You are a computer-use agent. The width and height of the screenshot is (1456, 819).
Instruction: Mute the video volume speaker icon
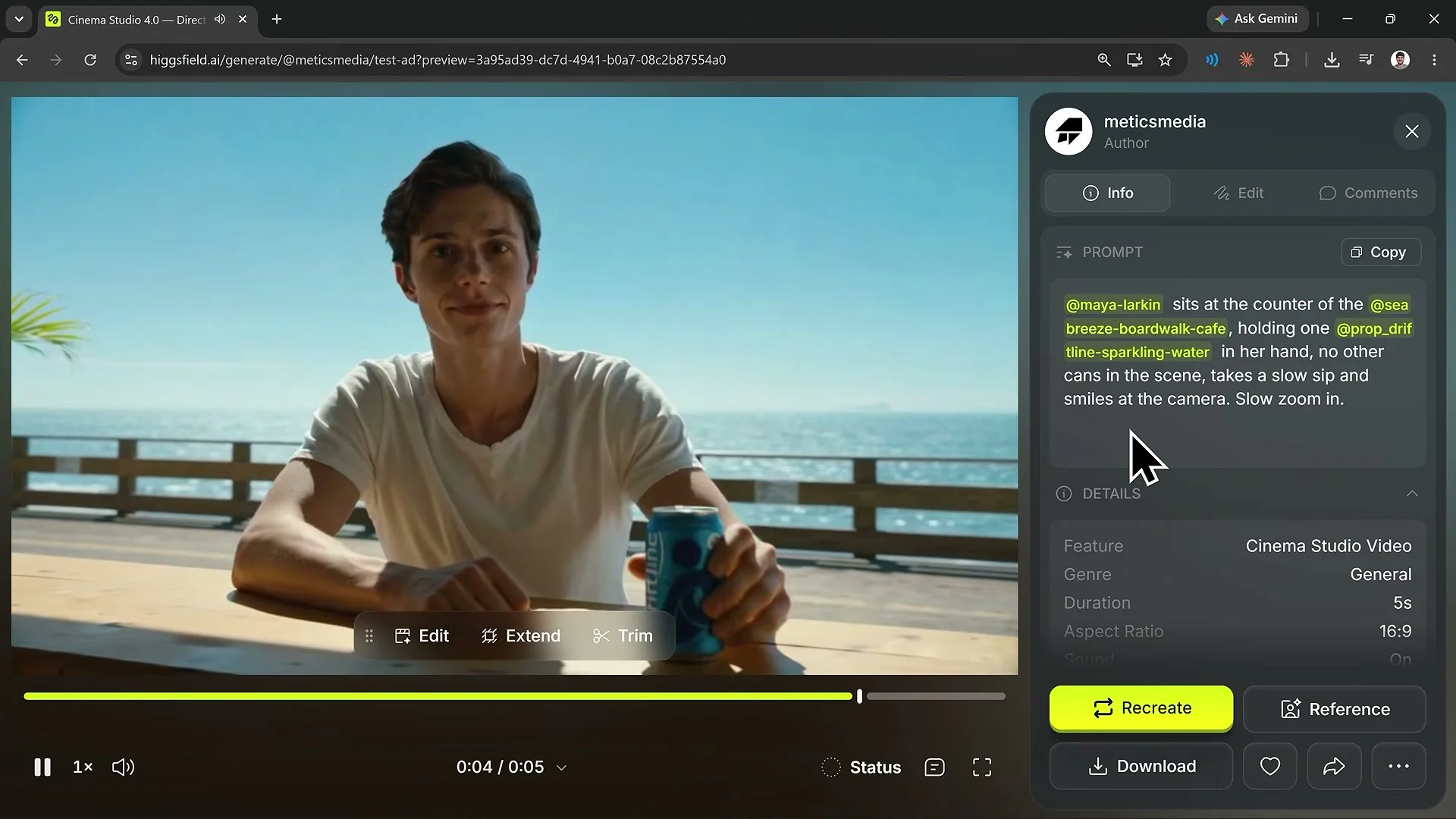[x=123, y=767]
